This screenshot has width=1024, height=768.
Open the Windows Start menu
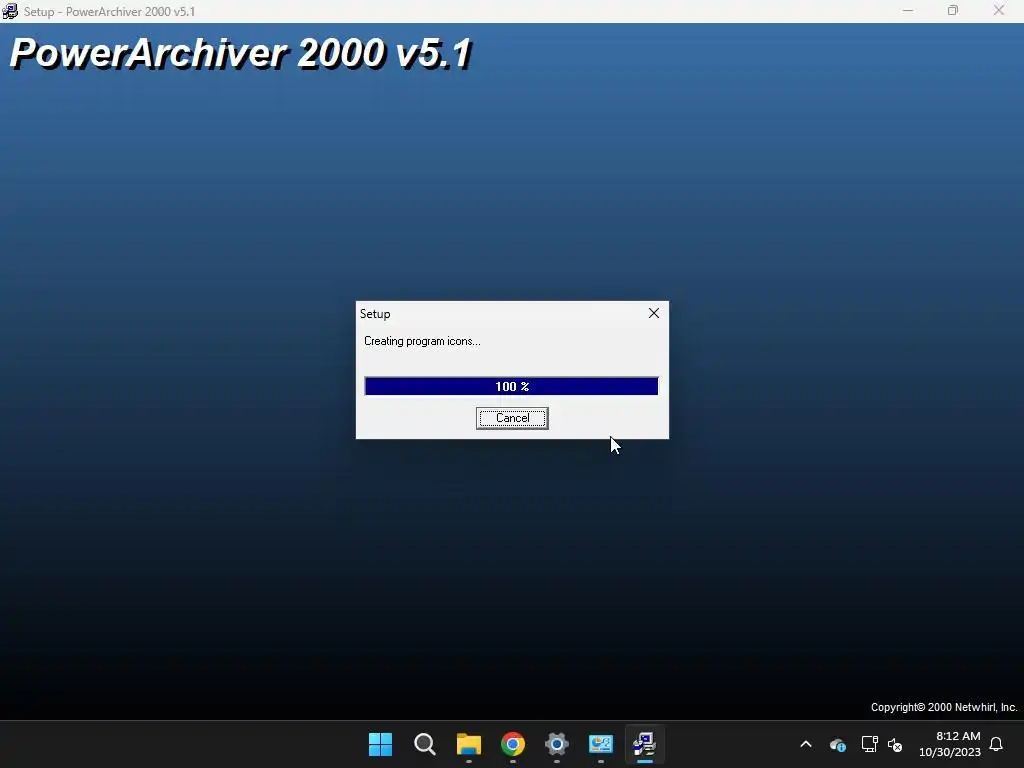click(380, 744)
